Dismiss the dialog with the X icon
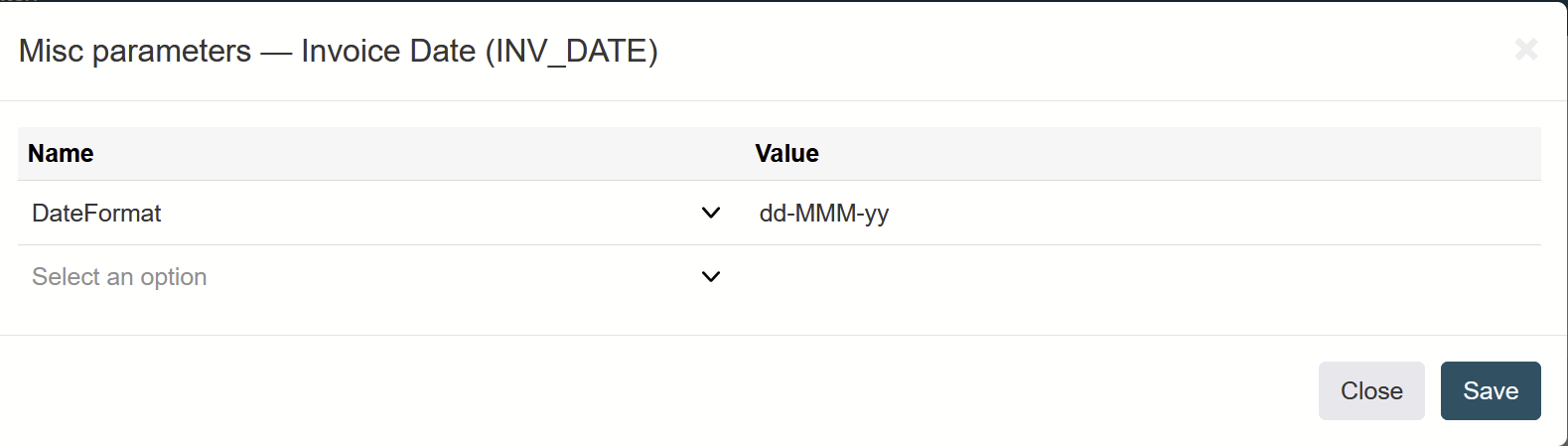 tap(1526, 49)
